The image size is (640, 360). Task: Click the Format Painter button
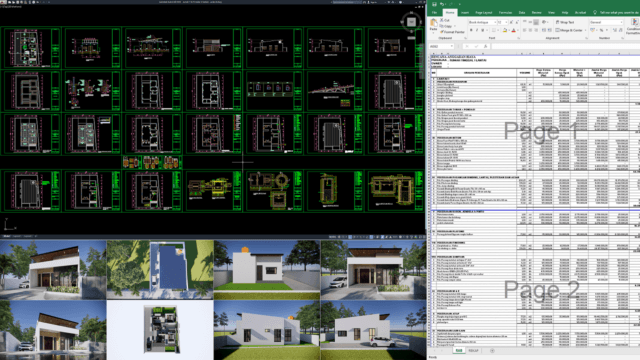pyautogui.click(x=452, y=31)
